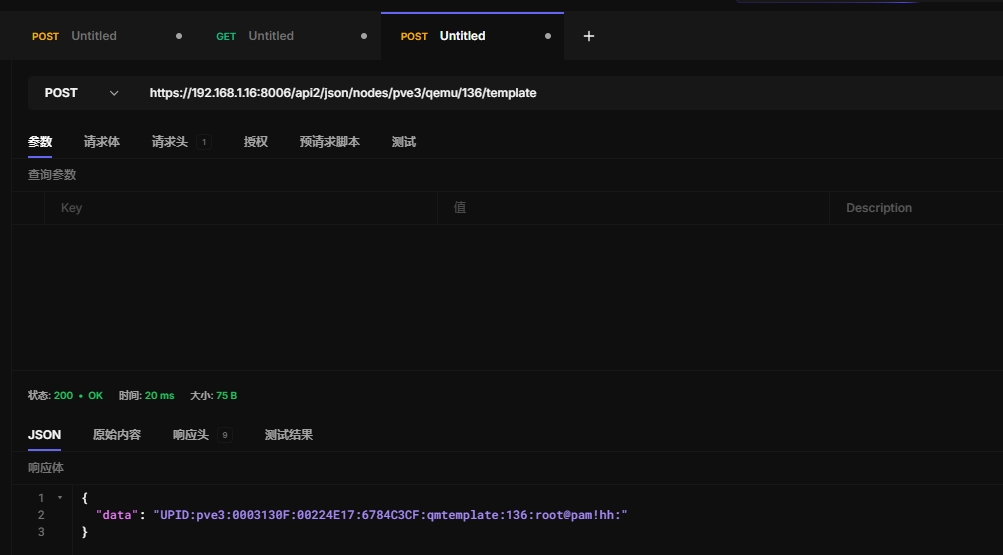Show 原始内容 raw response view
This screenshot has width=1003, height=555.
click(x=117, y=435)
